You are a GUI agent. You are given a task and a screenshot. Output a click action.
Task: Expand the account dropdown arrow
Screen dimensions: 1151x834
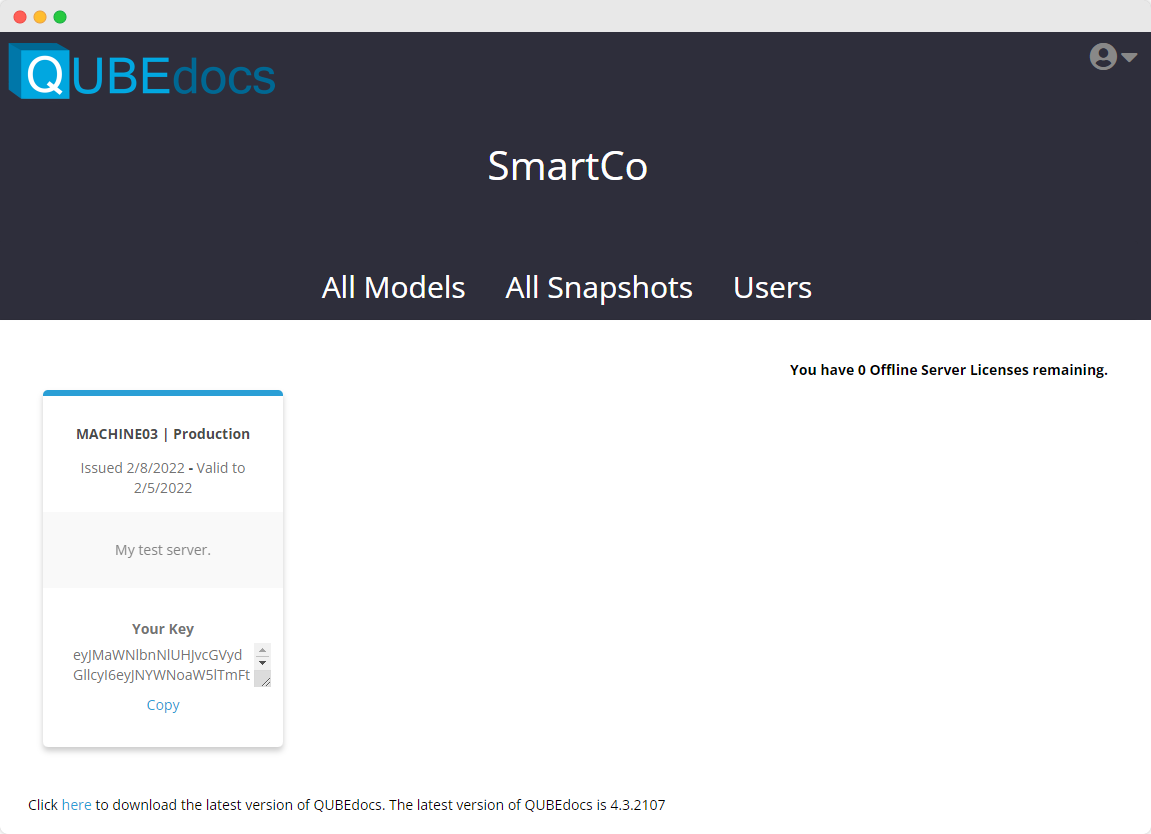click(1129, 57)
